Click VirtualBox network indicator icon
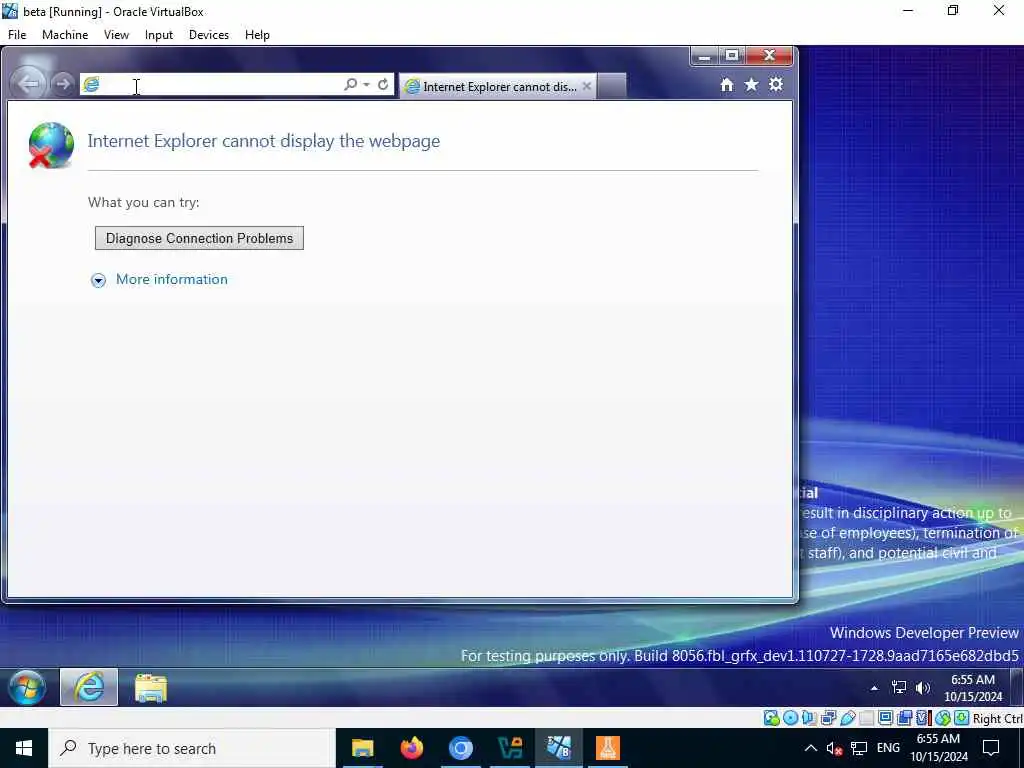Screen dimensions: 1024x768 pyautogui.click(x=829, y=718)
